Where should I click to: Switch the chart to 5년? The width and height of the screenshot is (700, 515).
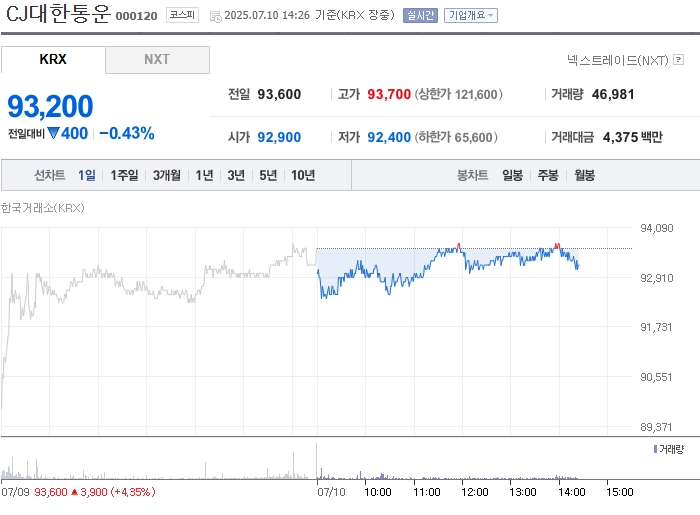268,175
